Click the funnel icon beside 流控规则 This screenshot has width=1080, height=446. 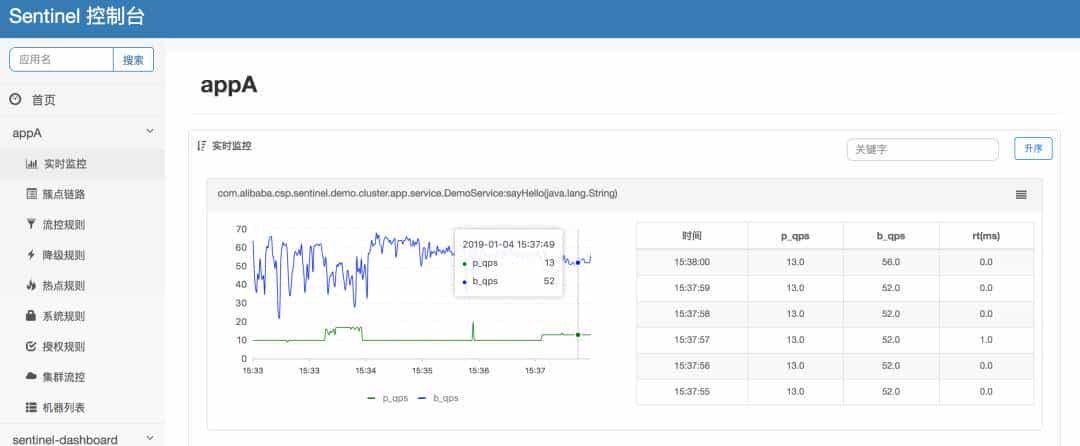pyautogui.click(x=31, y=225)
